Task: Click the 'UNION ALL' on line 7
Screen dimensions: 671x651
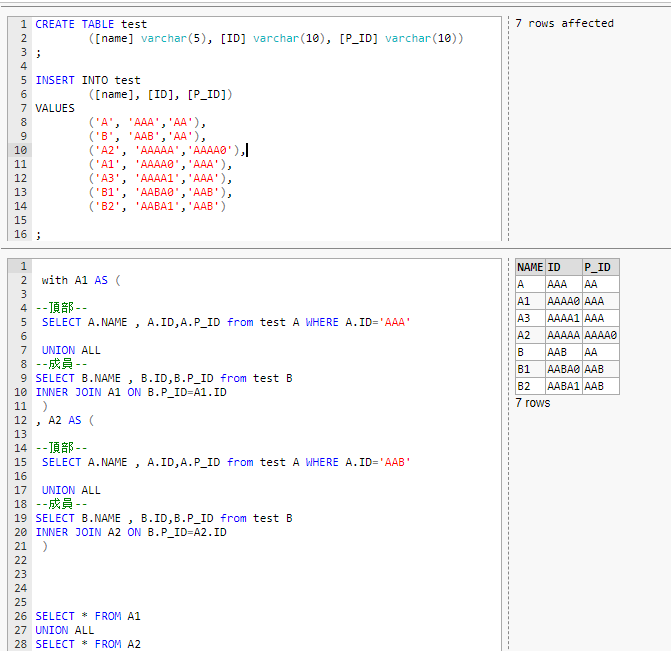Action: 71,351
